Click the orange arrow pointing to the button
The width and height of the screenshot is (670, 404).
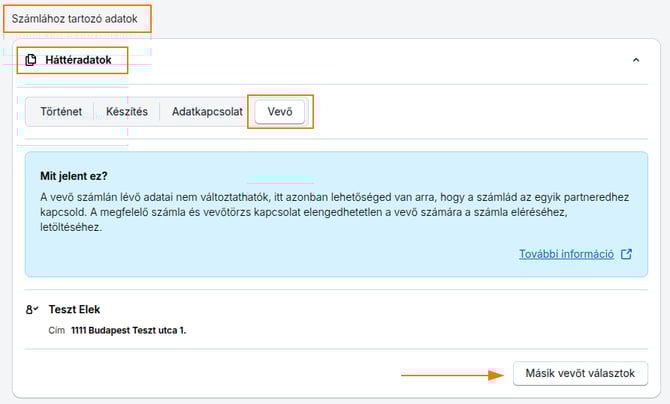pos(452,375)
